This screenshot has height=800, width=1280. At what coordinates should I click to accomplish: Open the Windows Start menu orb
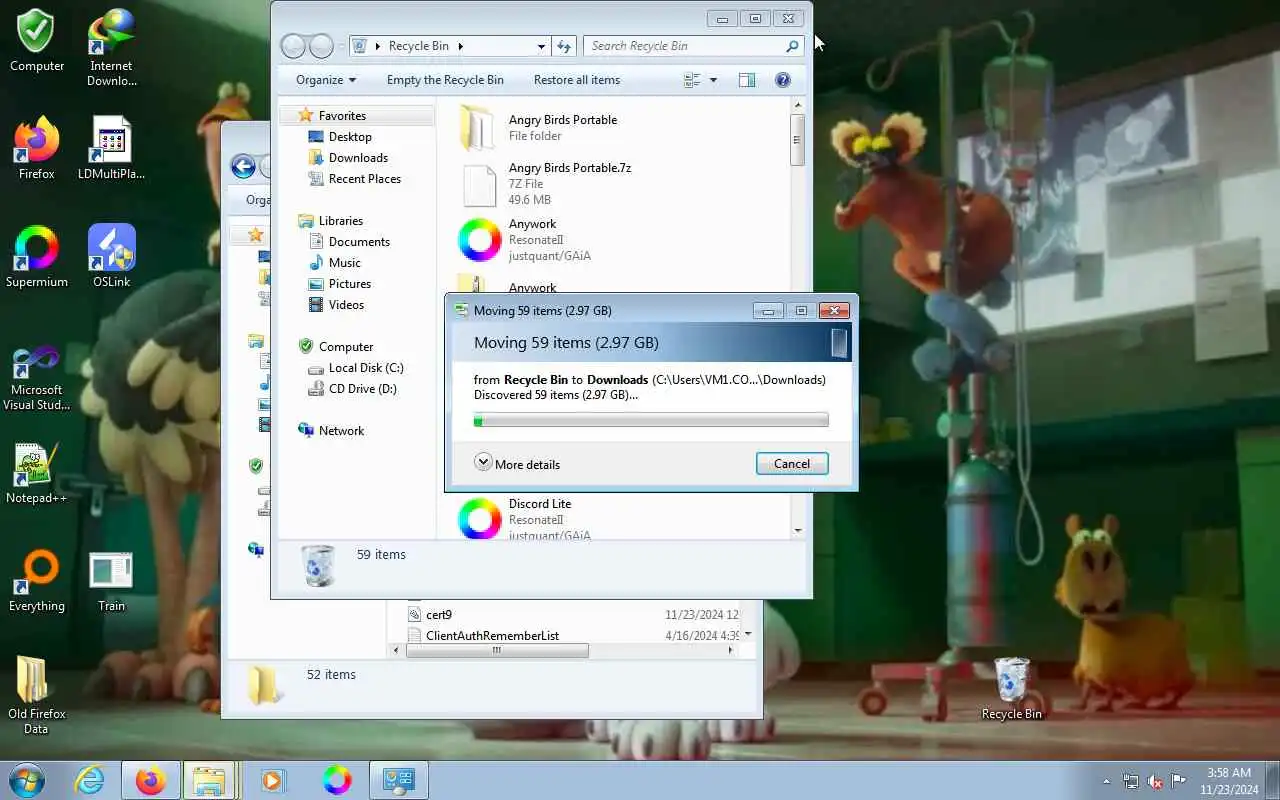click(x=26, y=779)
